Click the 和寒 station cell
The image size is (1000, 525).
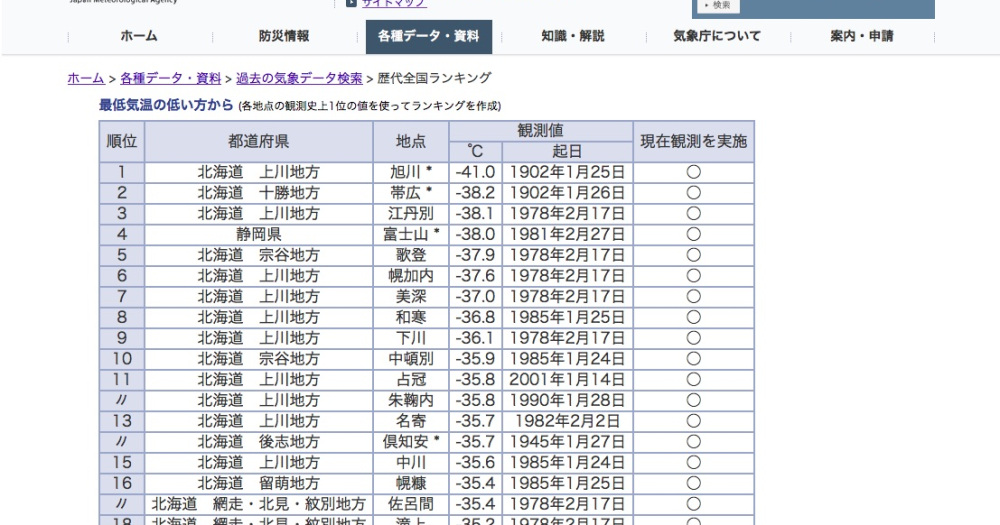pyautogui.click(x=411, y=318)
